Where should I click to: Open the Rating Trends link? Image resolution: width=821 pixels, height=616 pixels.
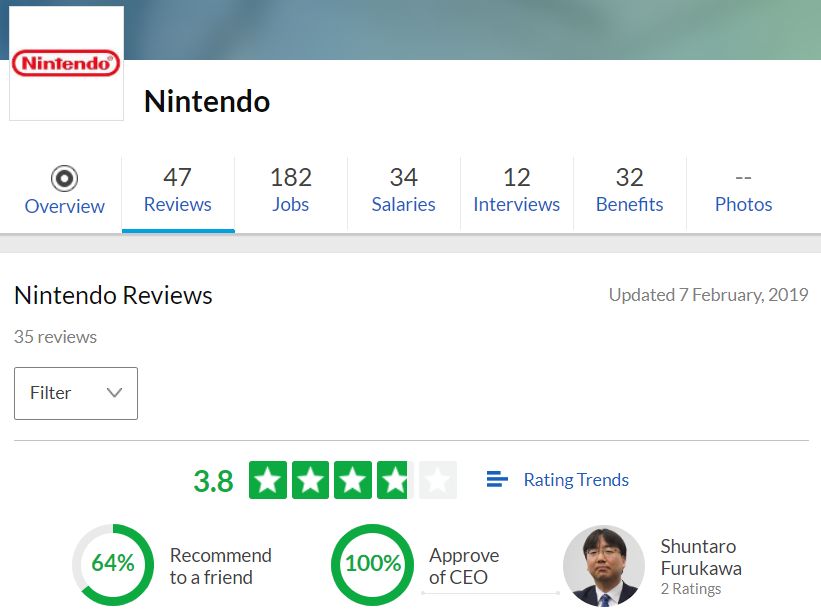[576, 480]
